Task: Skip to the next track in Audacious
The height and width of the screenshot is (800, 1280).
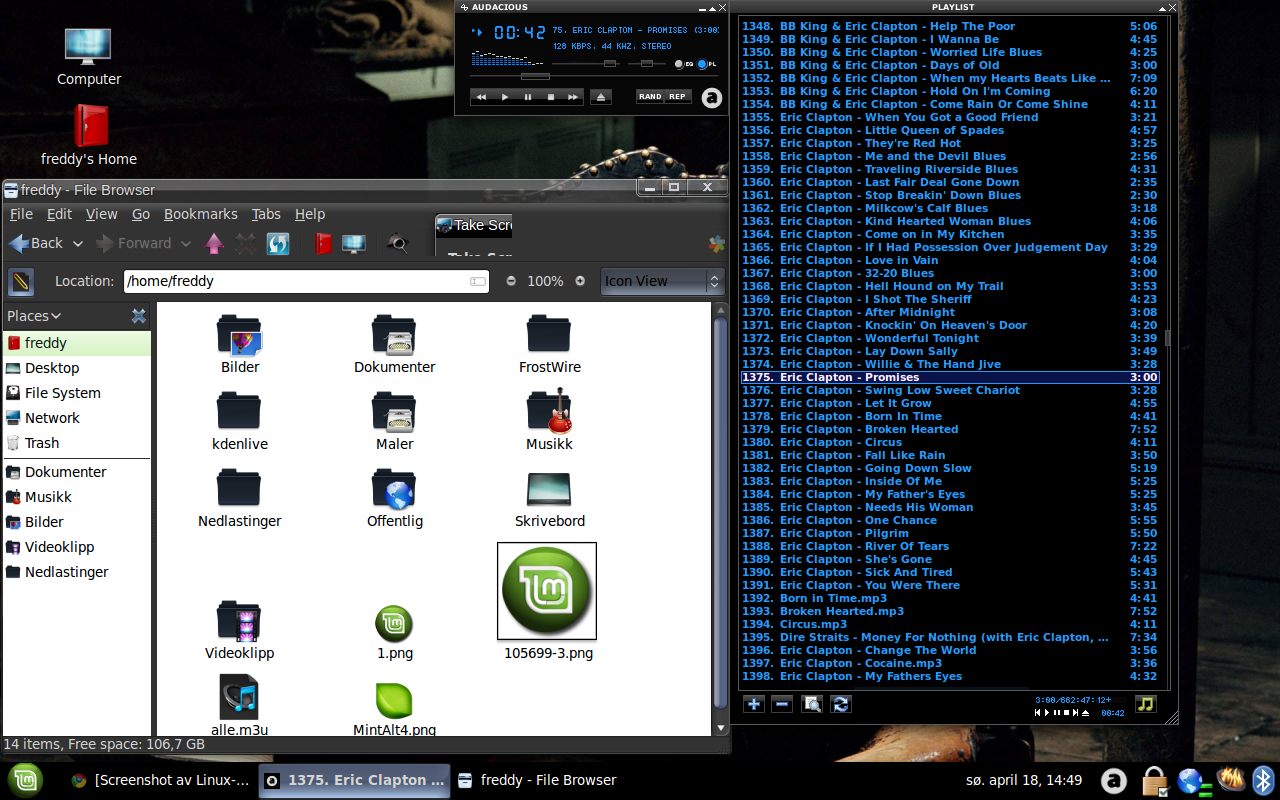Action: (573, 97)
